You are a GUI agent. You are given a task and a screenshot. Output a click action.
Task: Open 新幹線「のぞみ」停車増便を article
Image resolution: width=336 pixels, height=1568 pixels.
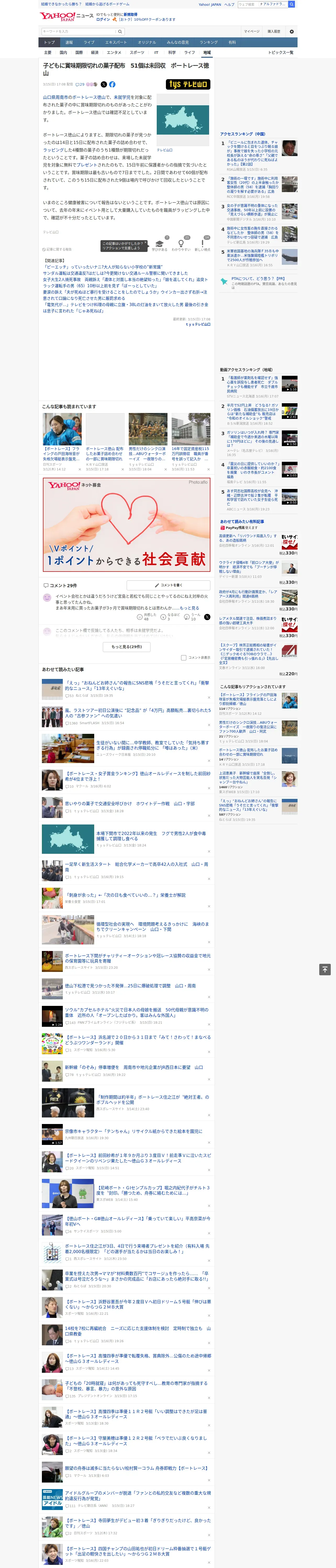point(126,1070)
